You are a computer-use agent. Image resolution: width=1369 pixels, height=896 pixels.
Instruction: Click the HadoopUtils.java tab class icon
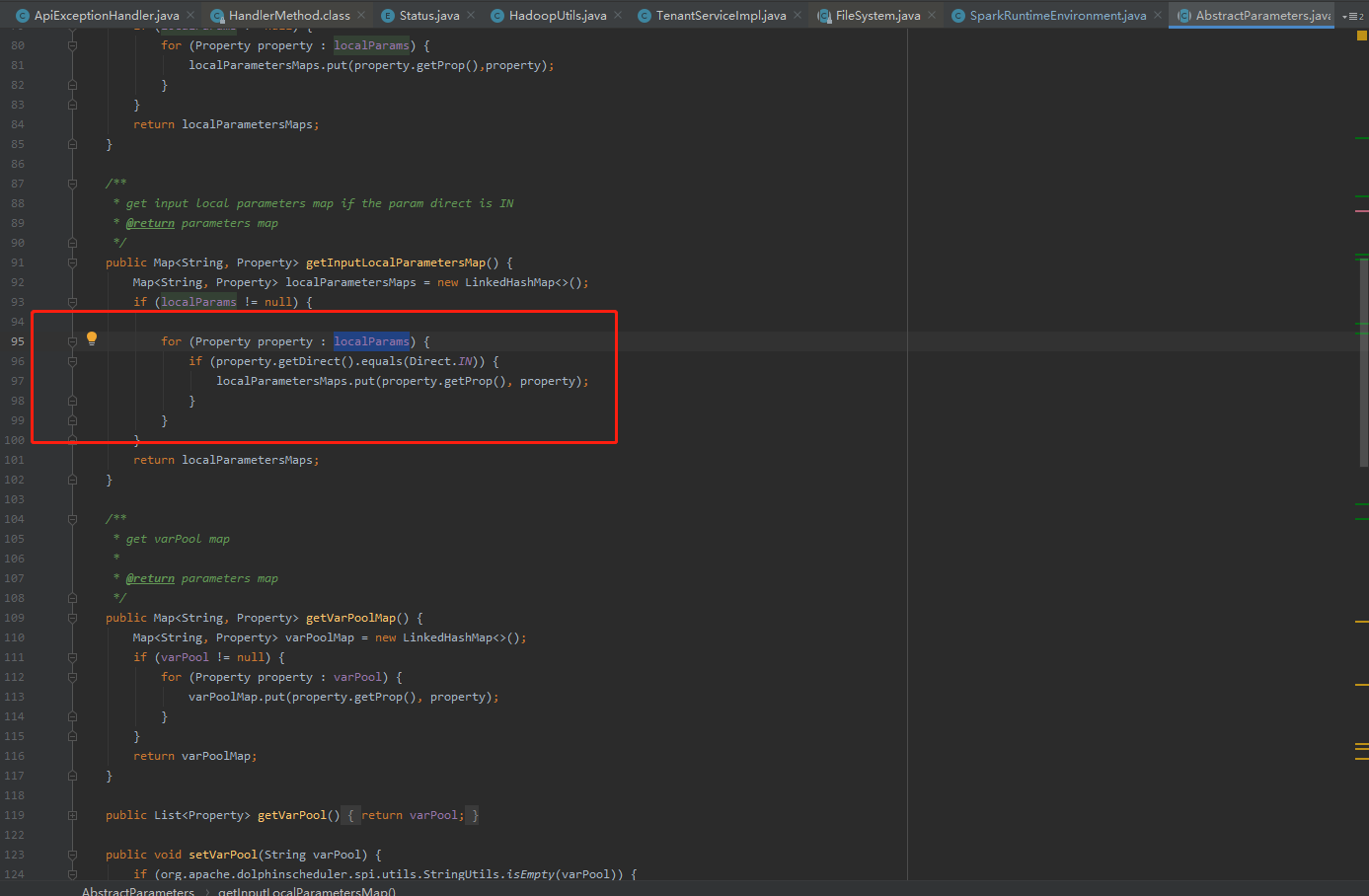coord(497,16)
